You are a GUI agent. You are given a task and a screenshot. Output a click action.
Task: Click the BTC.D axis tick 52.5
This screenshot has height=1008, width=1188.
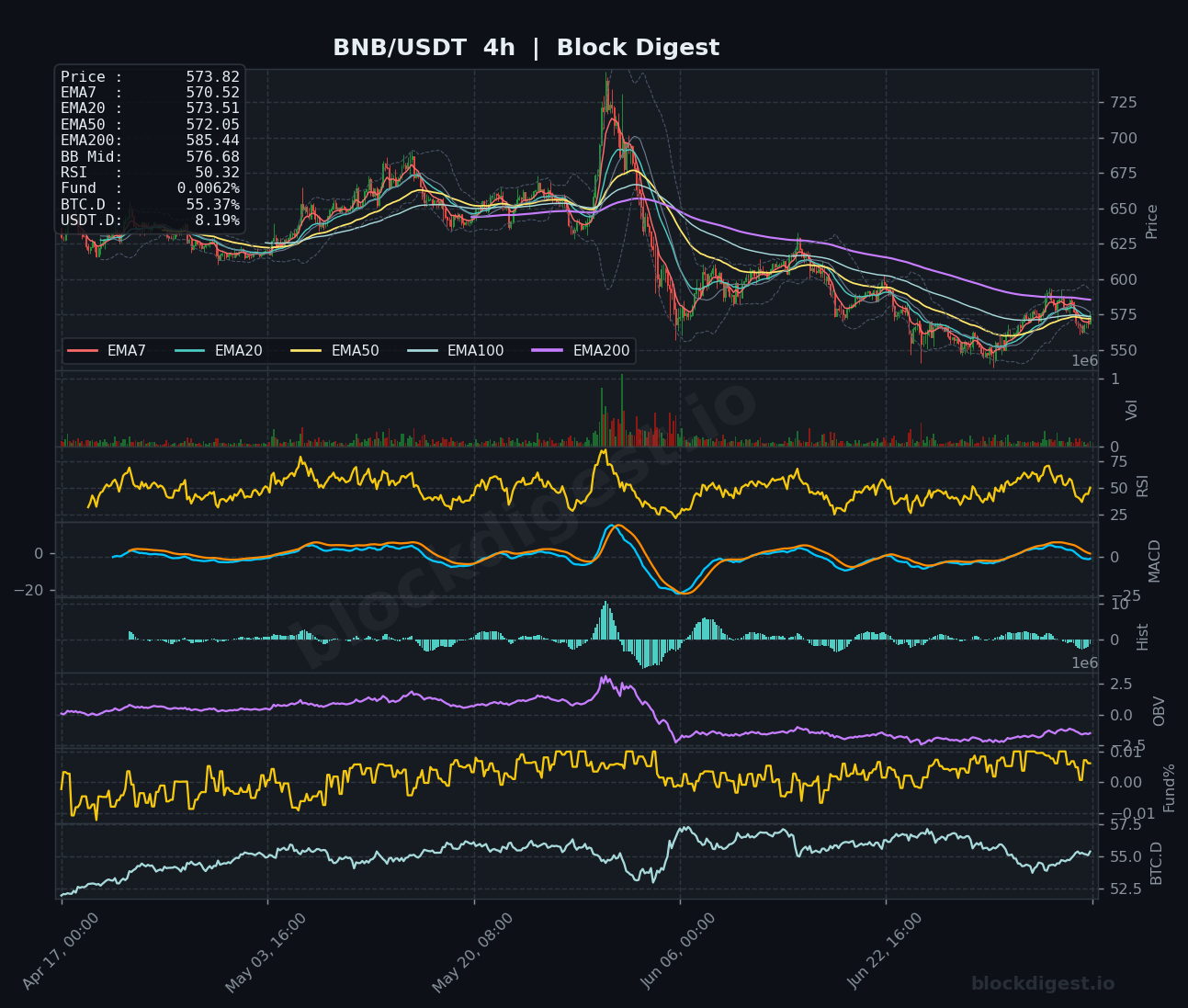(x=1126, y=889)
